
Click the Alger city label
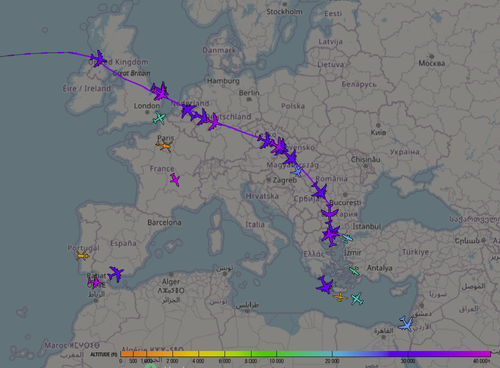pyautogui.click(x=171, y=282)
